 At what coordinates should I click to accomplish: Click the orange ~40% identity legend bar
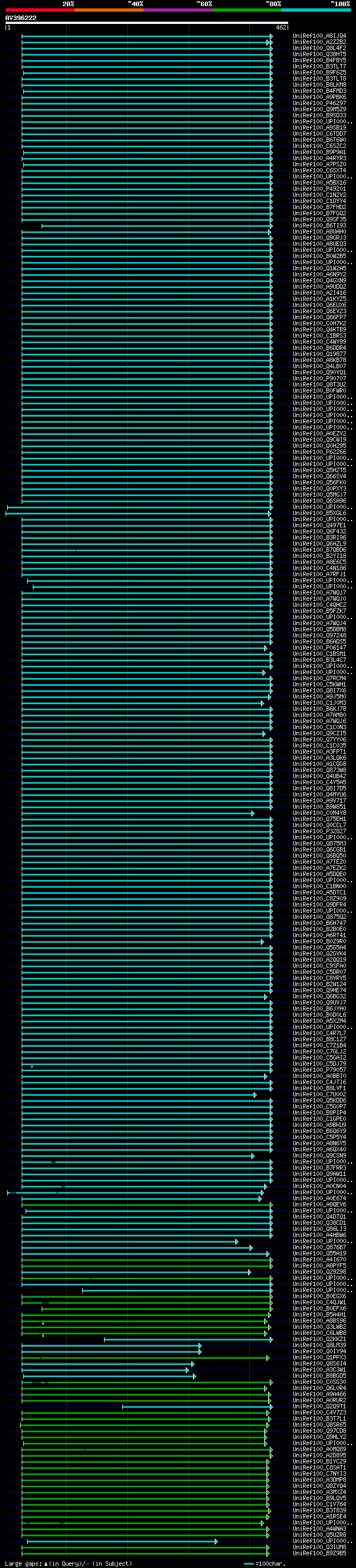tap(109, 11)
